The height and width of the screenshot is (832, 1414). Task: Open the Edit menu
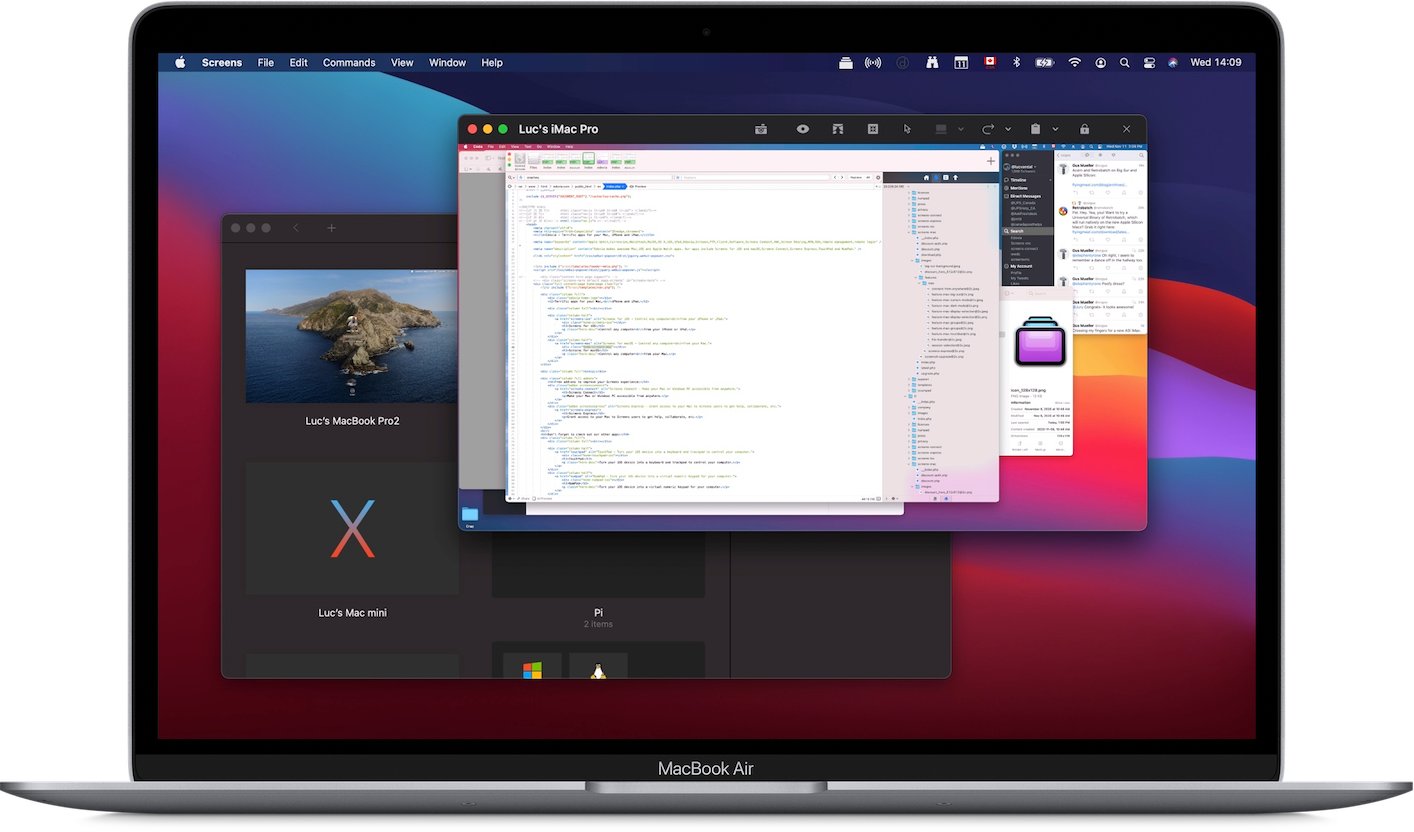click(x=299, y=62)
